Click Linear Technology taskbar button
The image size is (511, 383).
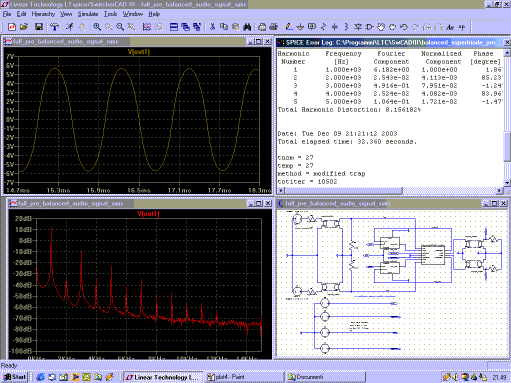click(163, 377)
